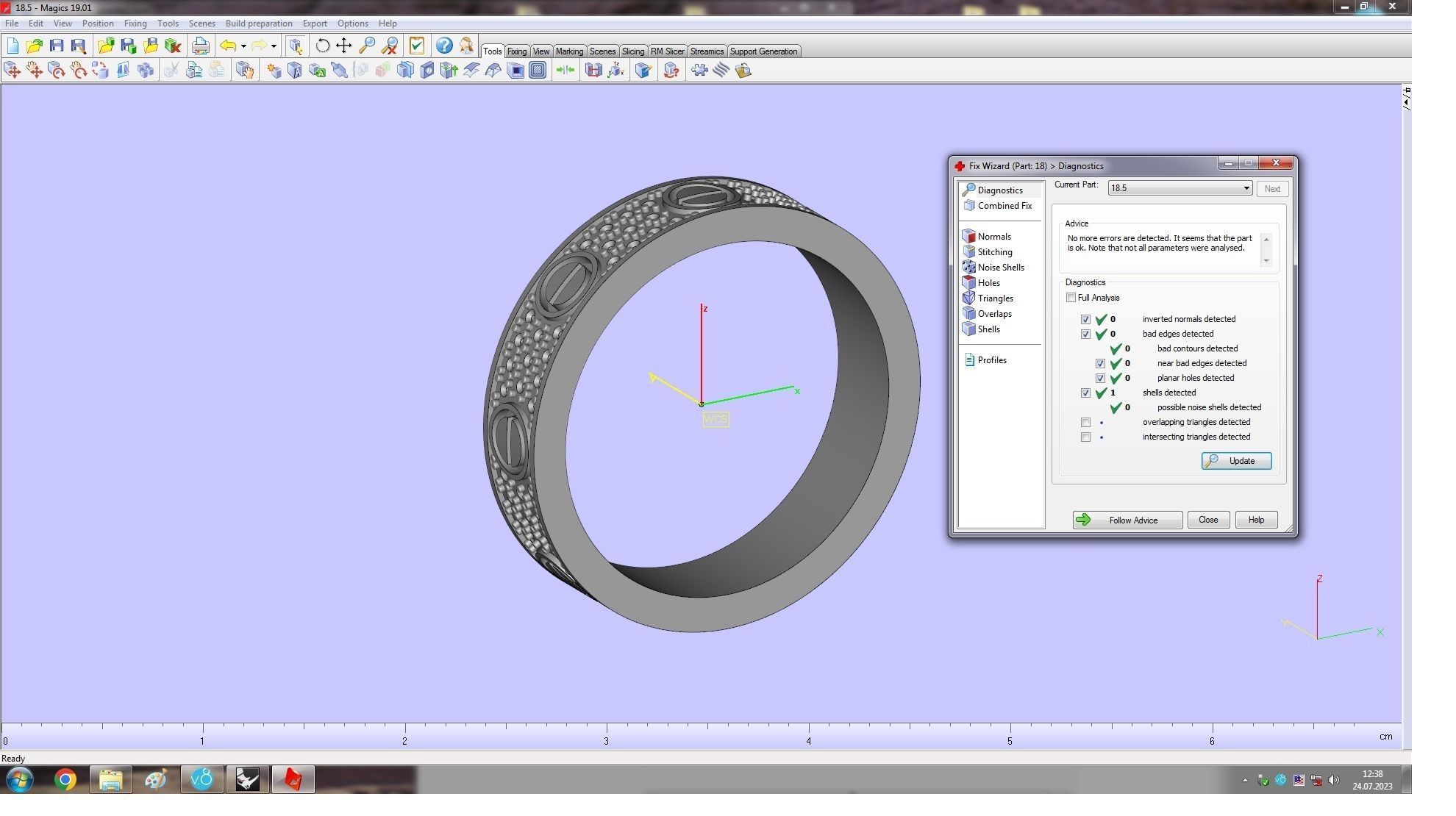Click the blue Help question mark icon
Image resolution: width=1456 pixels, height=816 pixels.
click(x=444, y=46)
